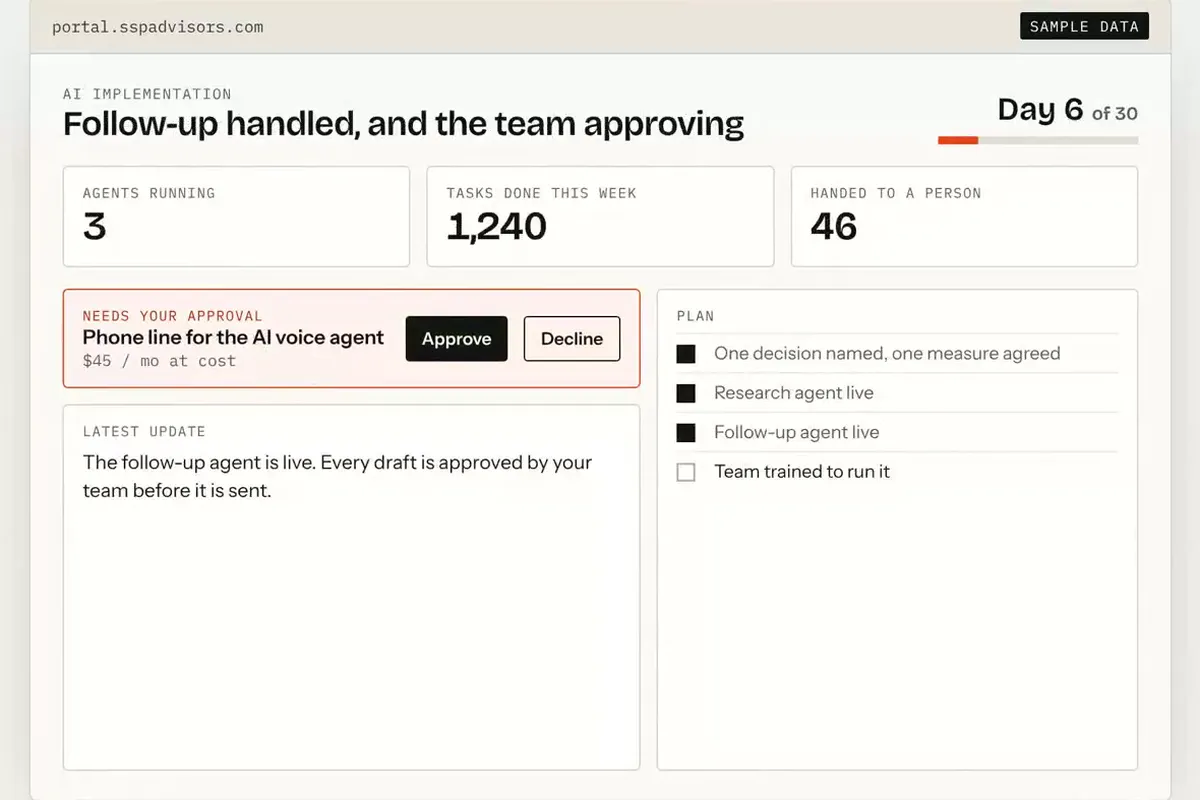Screen dimensions: 1200x800
Task: Decline the phone line request
Action: click(572, 339)
